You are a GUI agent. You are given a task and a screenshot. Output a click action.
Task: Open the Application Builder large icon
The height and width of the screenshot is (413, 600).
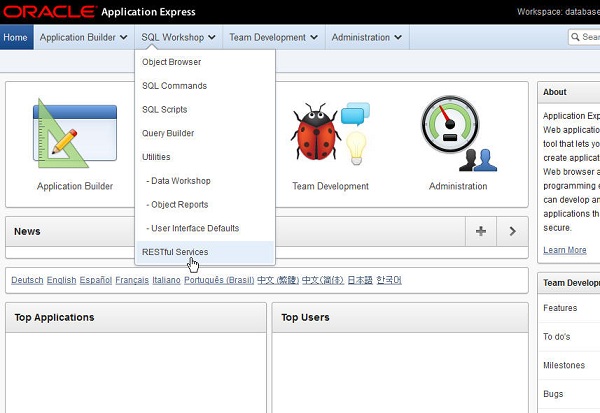(75, 134)
